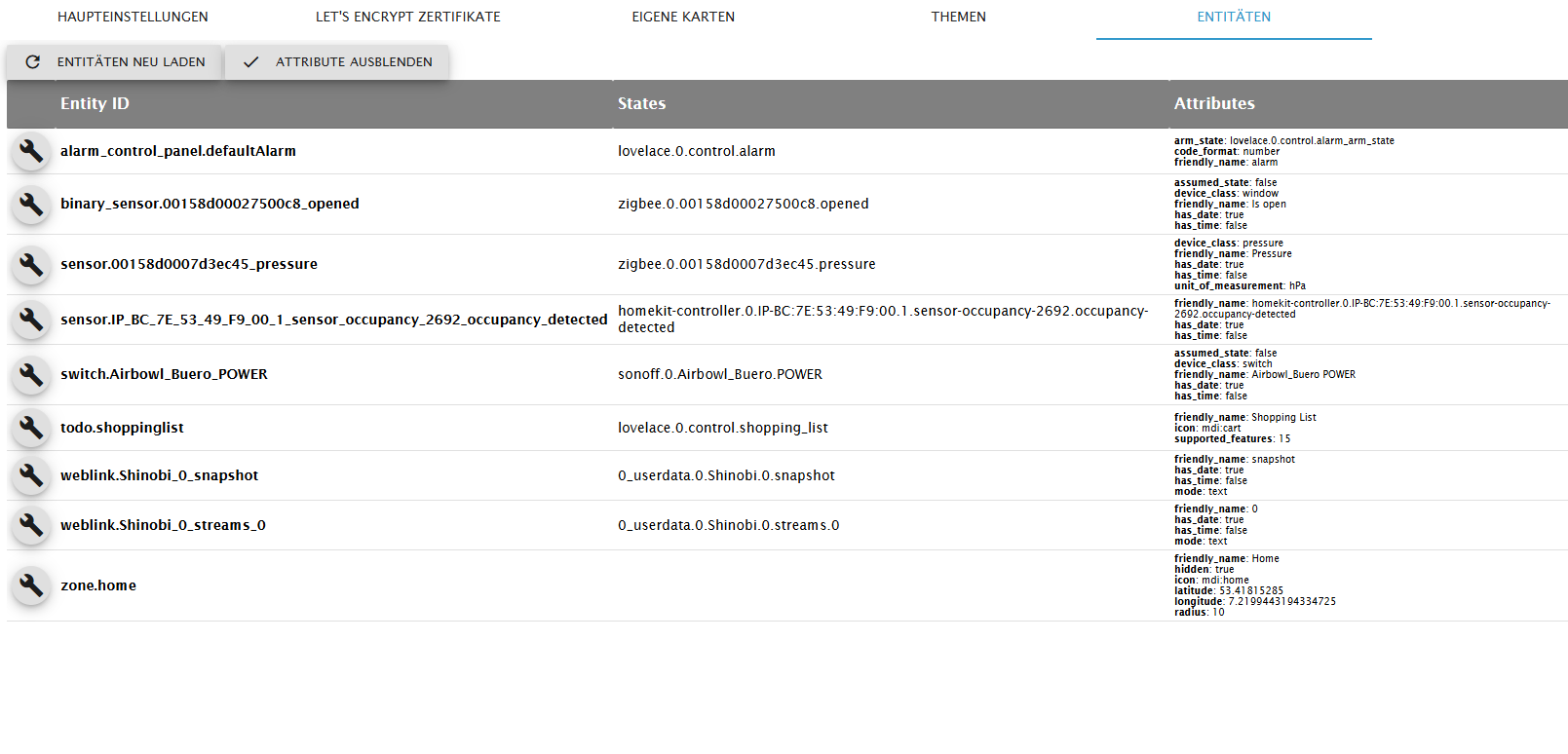Open the Let's Encrypt Zertifikate tab

407,17
